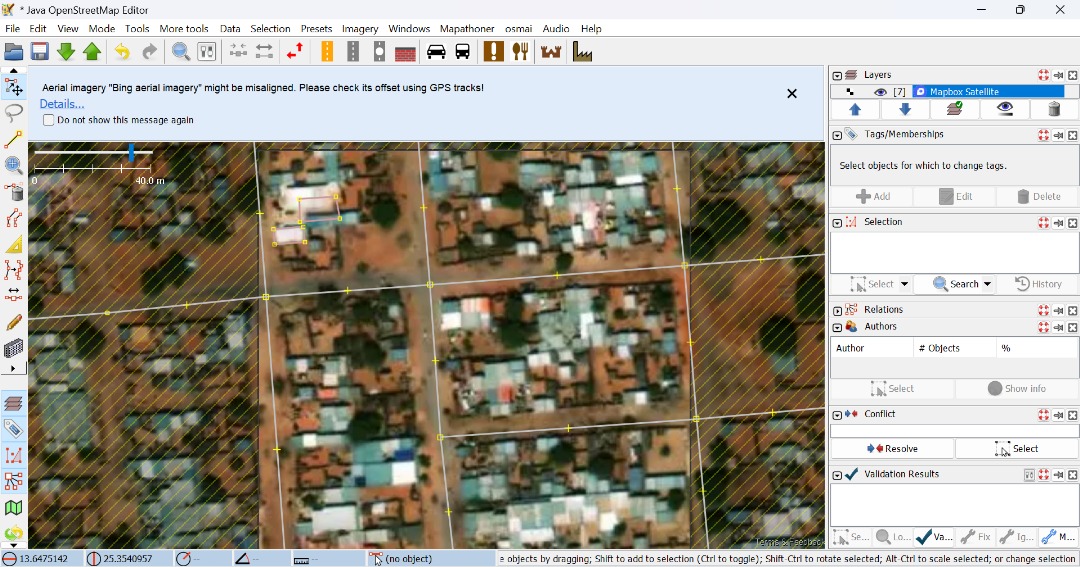Activate the select and move tool
The image size is (1080, 567).
13,87
